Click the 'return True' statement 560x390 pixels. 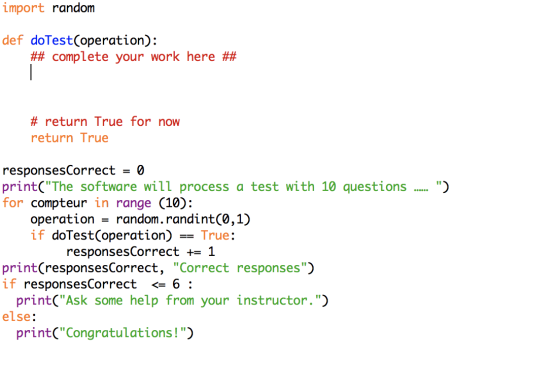(69, 138)
